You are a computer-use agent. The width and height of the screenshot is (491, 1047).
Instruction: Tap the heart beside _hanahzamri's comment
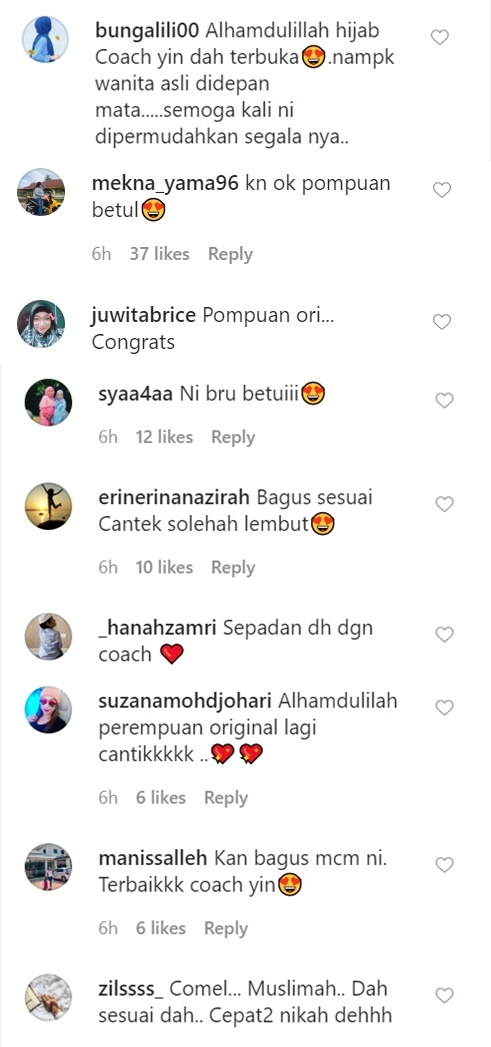[444, 634]
